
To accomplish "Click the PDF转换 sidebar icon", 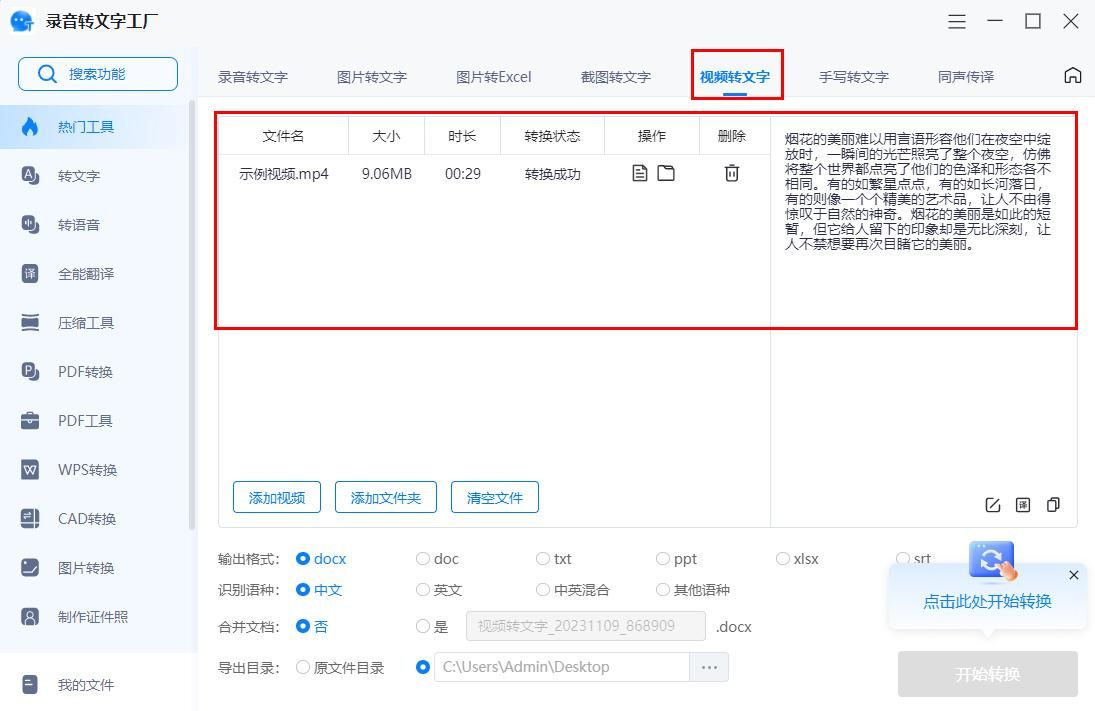I will (x=30, y=371).
